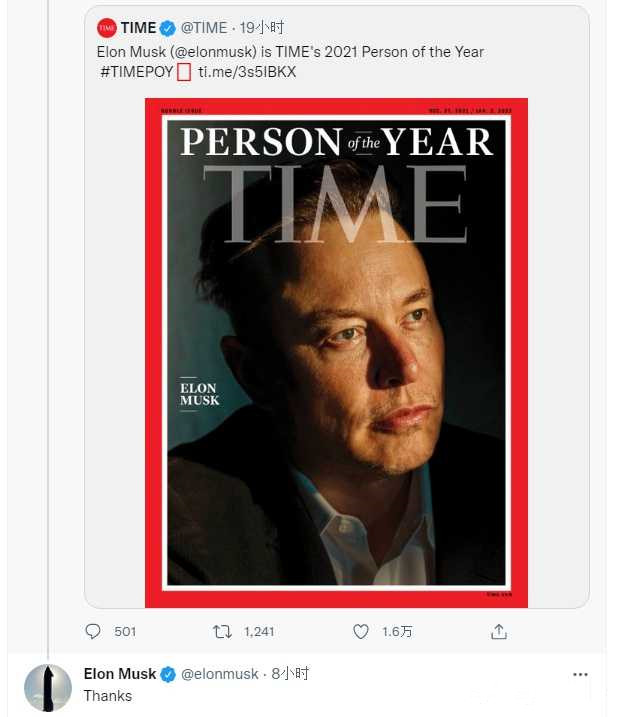
Task: Open more options on Elon Musk's reply
Action: pyautogui.click(x=580, y=674)
